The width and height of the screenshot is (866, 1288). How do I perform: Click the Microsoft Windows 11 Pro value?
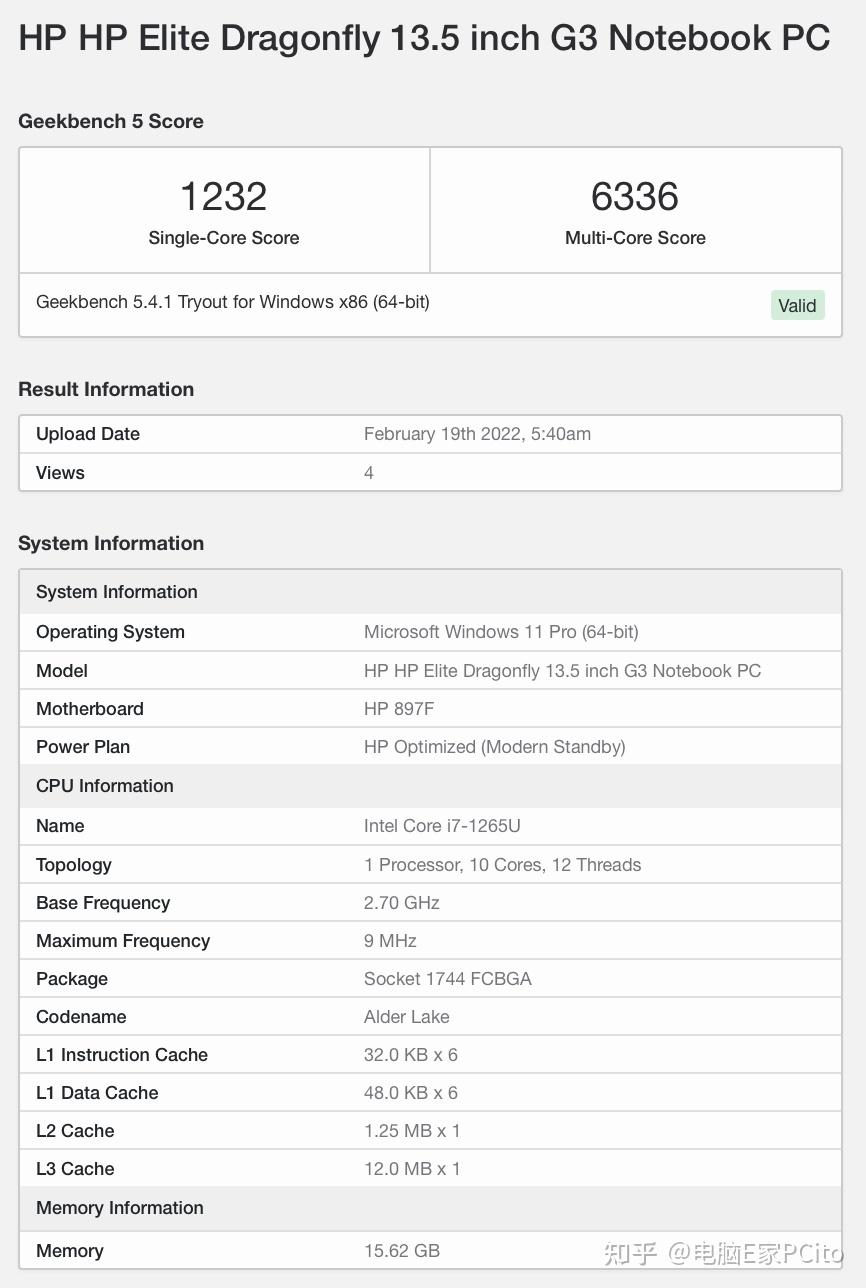click(501, 632)
